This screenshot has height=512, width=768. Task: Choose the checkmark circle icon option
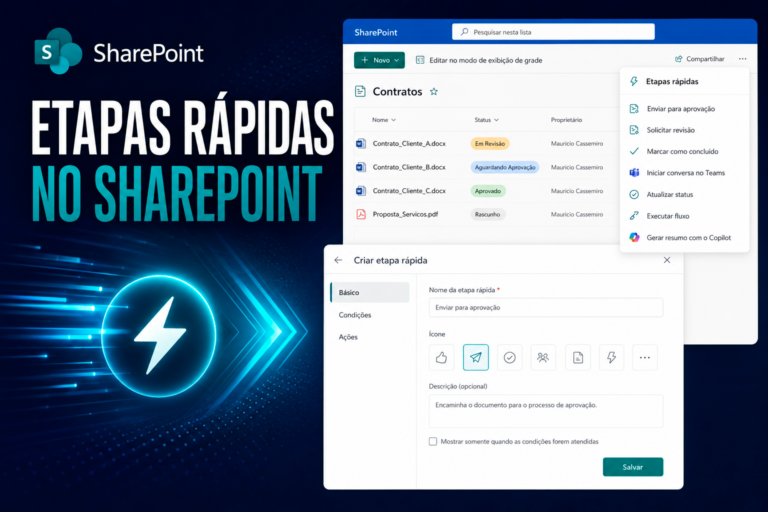click(509, 358)
